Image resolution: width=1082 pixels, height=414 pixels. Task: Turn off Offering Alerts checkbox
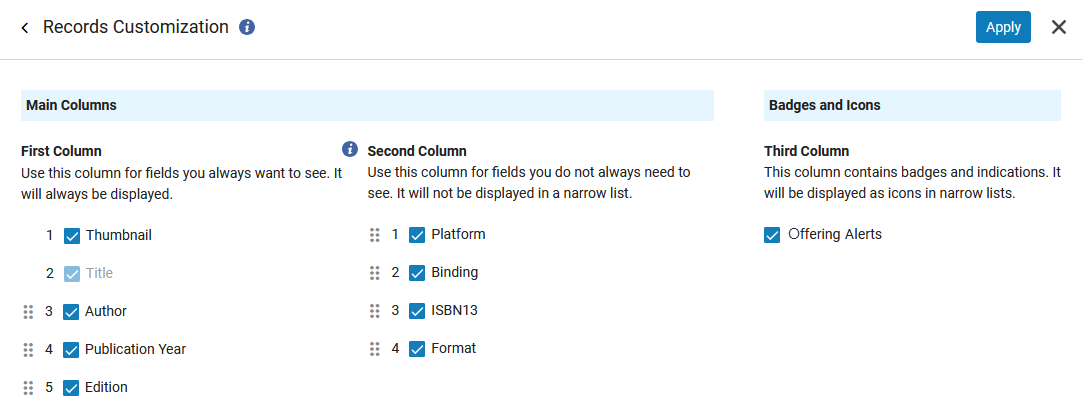[772, 235]
